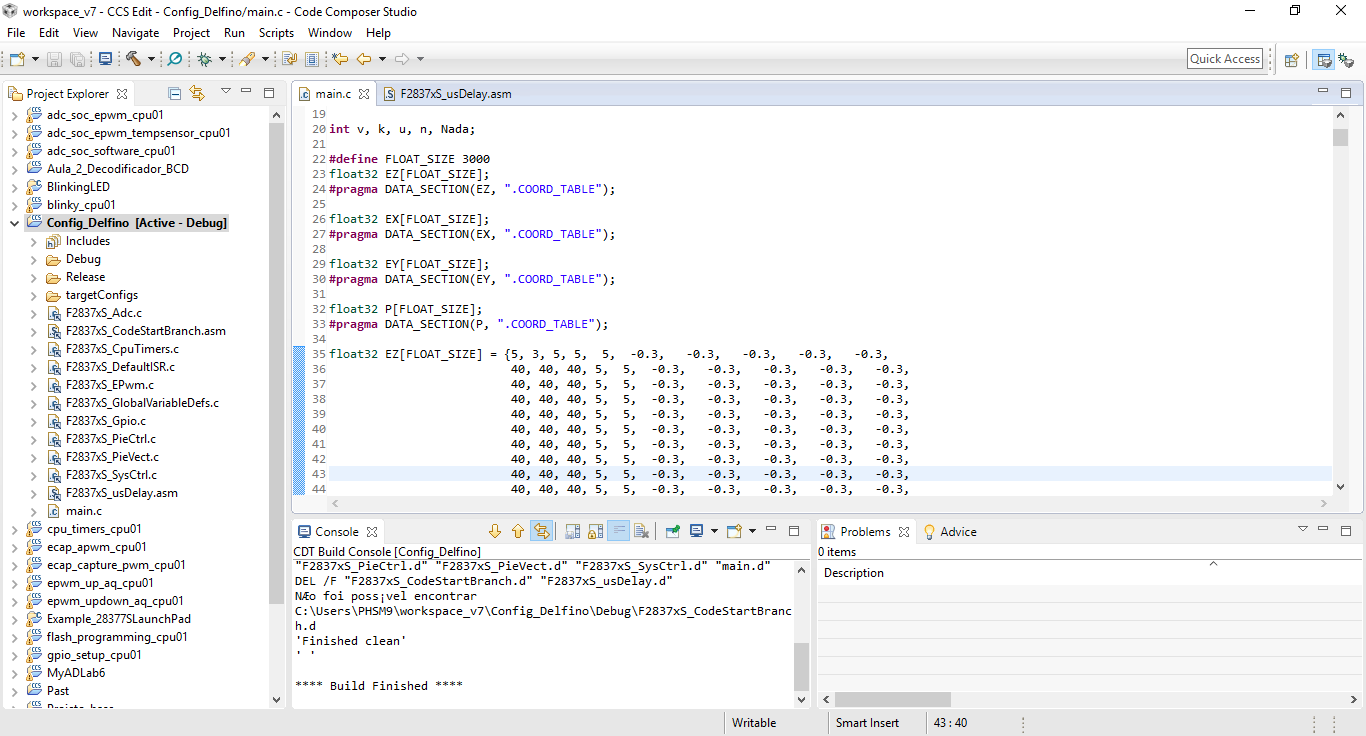Click the Build hammer icon in toolbar

click(133, 59)
